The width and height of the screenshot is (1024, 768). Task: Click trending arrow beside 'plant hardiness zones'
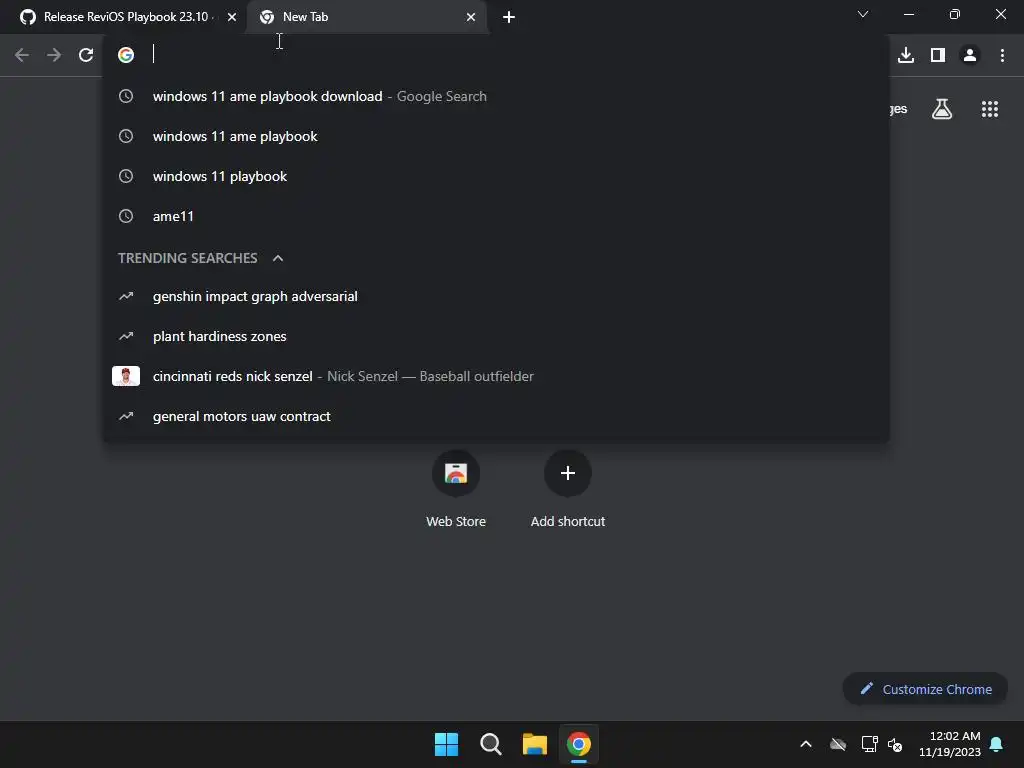pos(126,336)
